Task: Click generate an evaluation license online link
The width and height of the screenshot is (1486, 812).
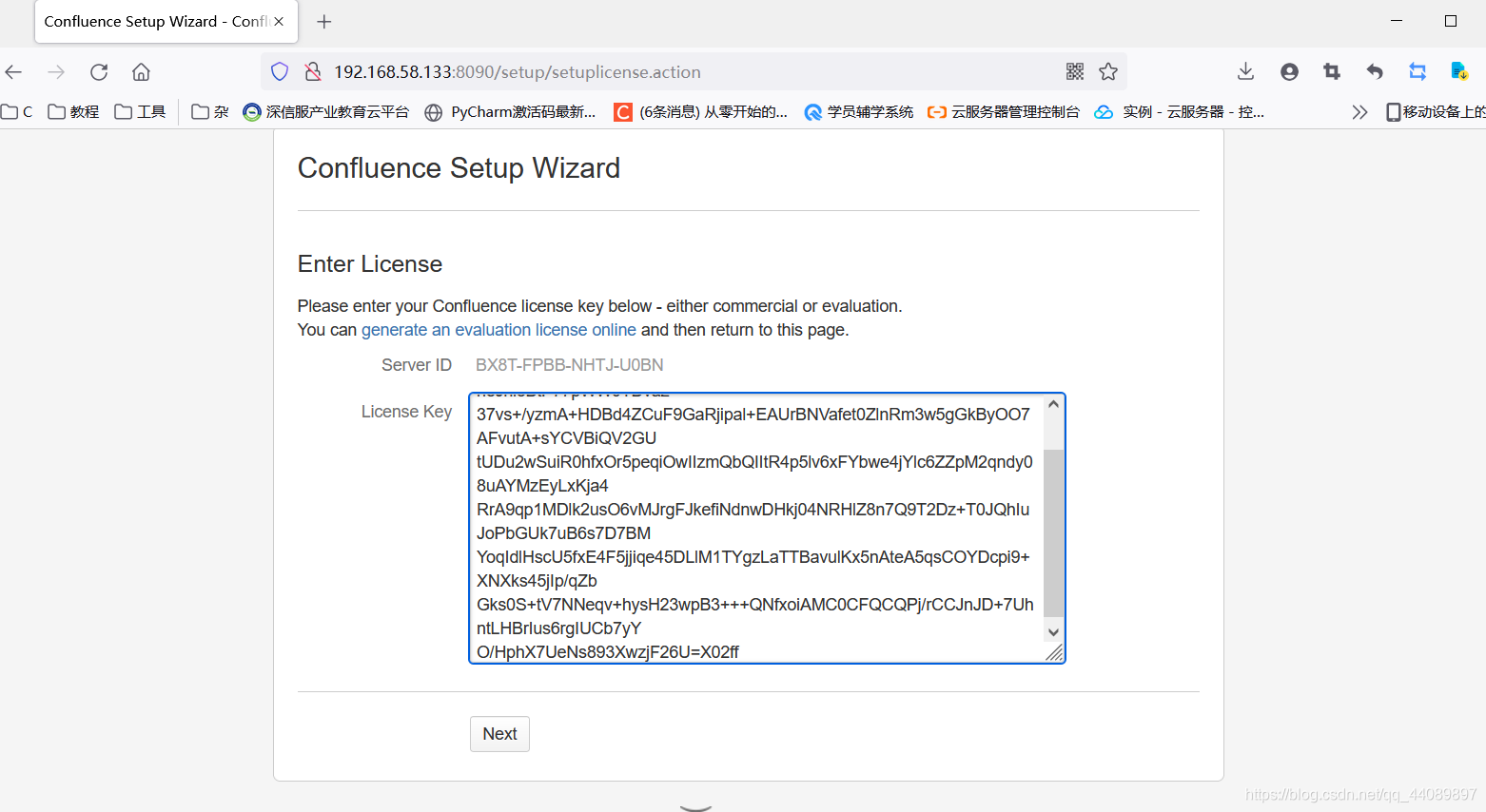Action: click(499, 330)
